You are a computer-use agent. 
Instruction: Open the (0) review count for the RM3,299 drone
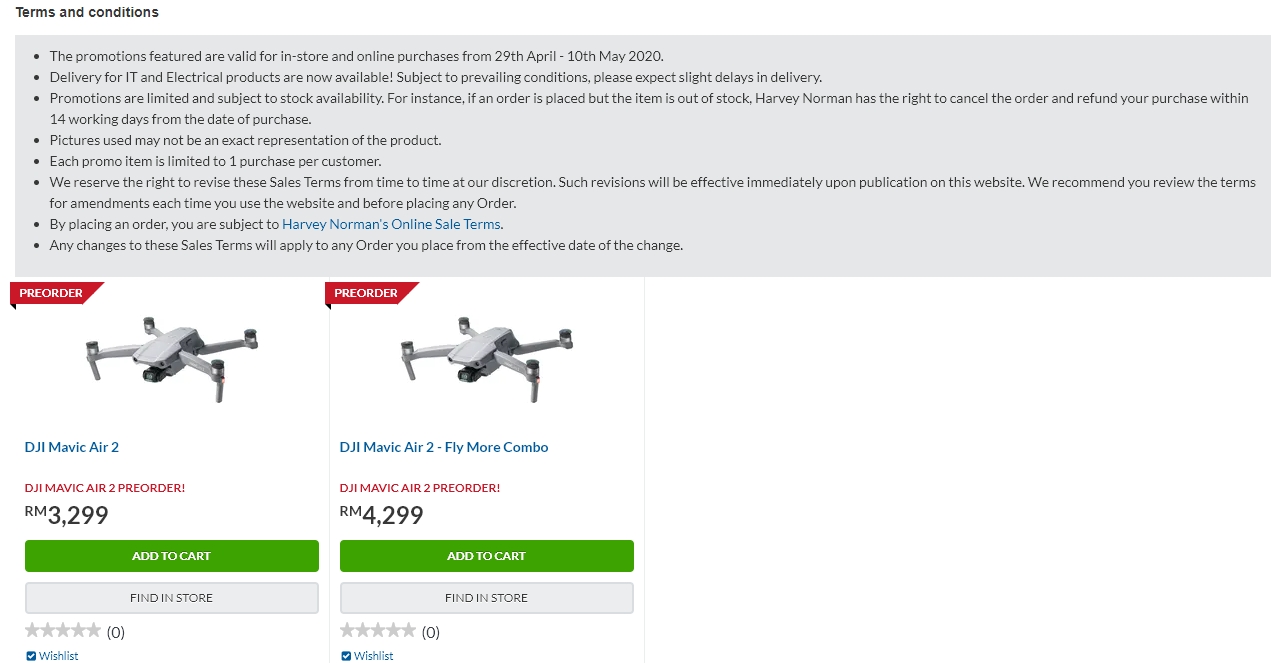[x=116, y=632]
